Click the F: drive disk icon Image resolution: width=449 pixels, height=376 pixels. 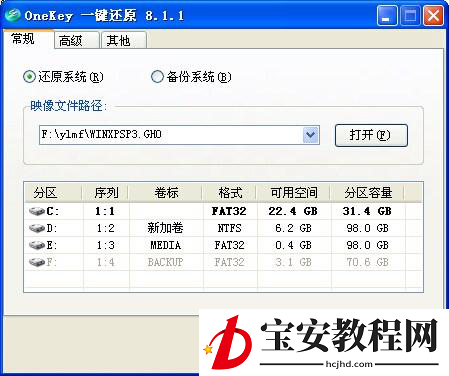[x=37, y=262]
